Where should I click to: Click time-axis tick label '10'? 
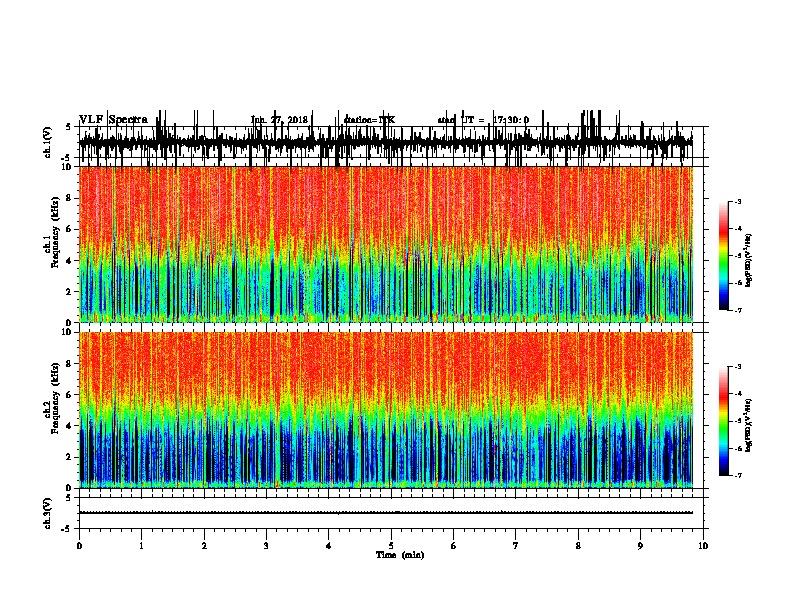click(703, 546)
